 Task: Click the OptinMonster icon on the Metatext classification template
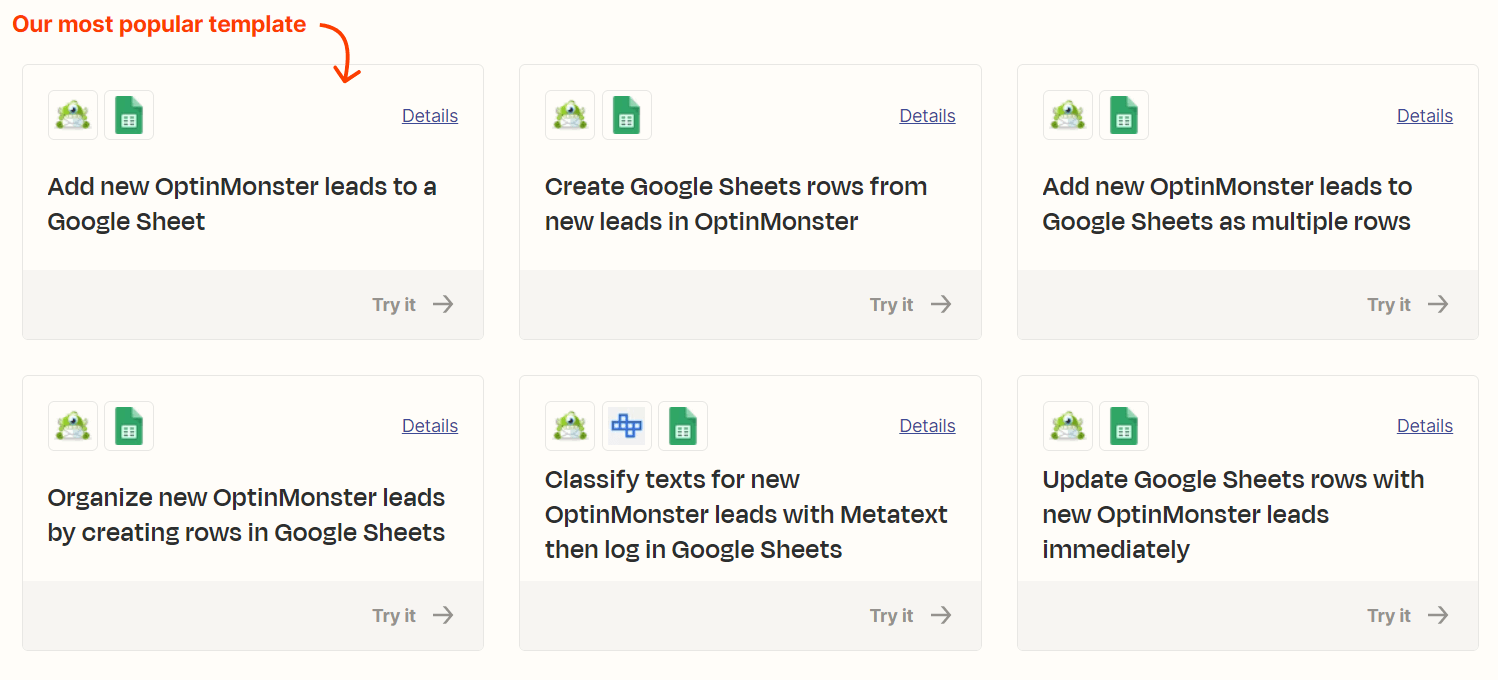coord(569,425)
